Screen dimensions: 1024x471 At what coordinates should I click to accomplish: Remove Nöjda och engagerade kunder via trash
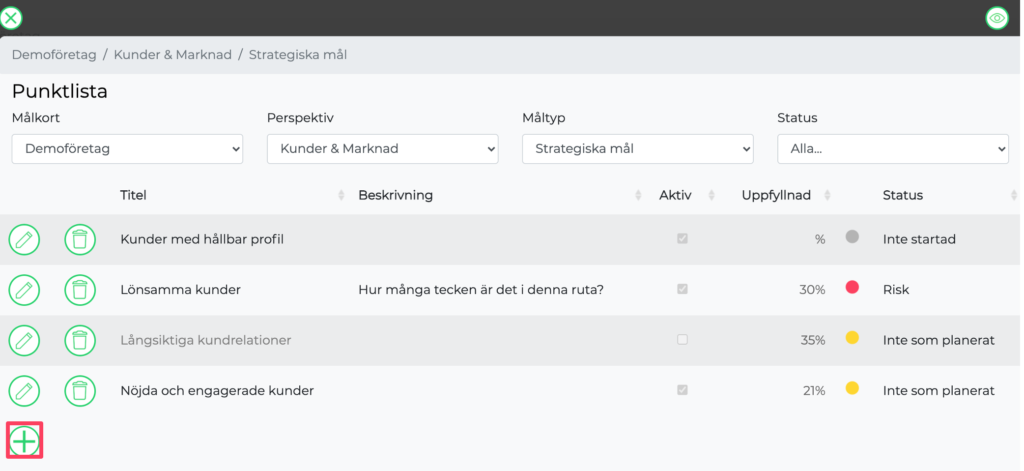80,391
